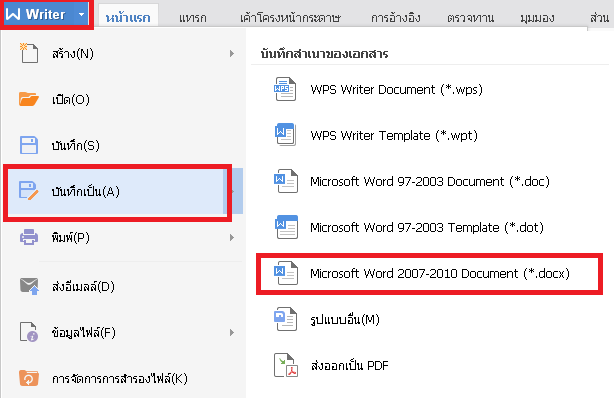This screenshot has width=614, height=398.
Task: Click the WPS document format icon
Action: point(285,89)
